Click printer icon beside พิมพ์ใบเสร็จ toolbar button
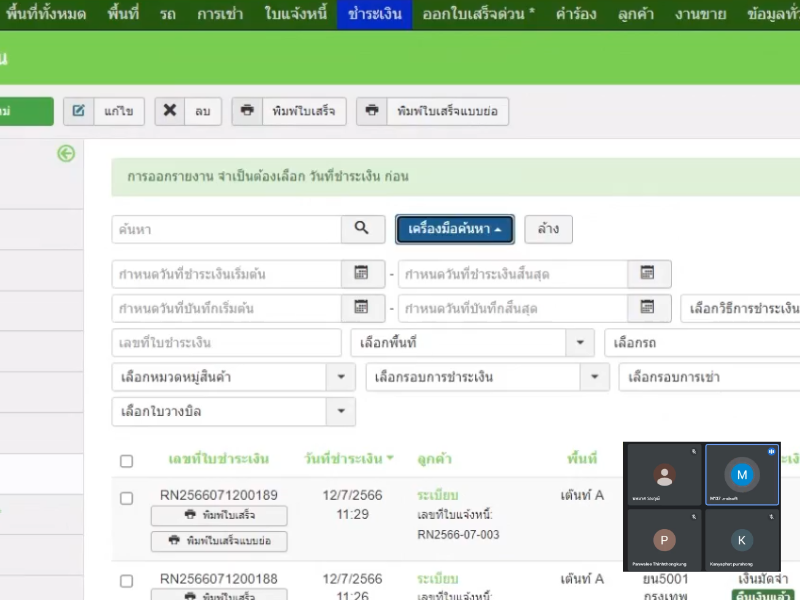800x600 pixels. tap(247, 111)
